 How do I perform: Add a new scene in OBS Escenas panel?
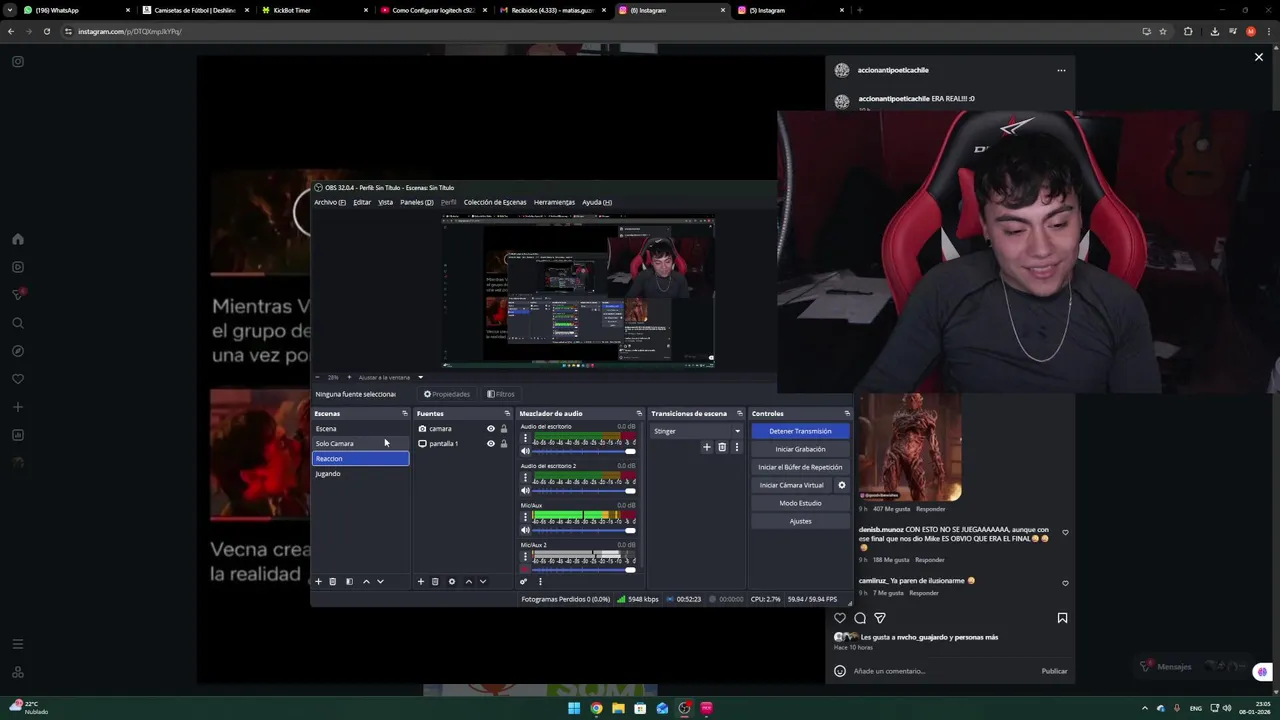tap(318, 581)
